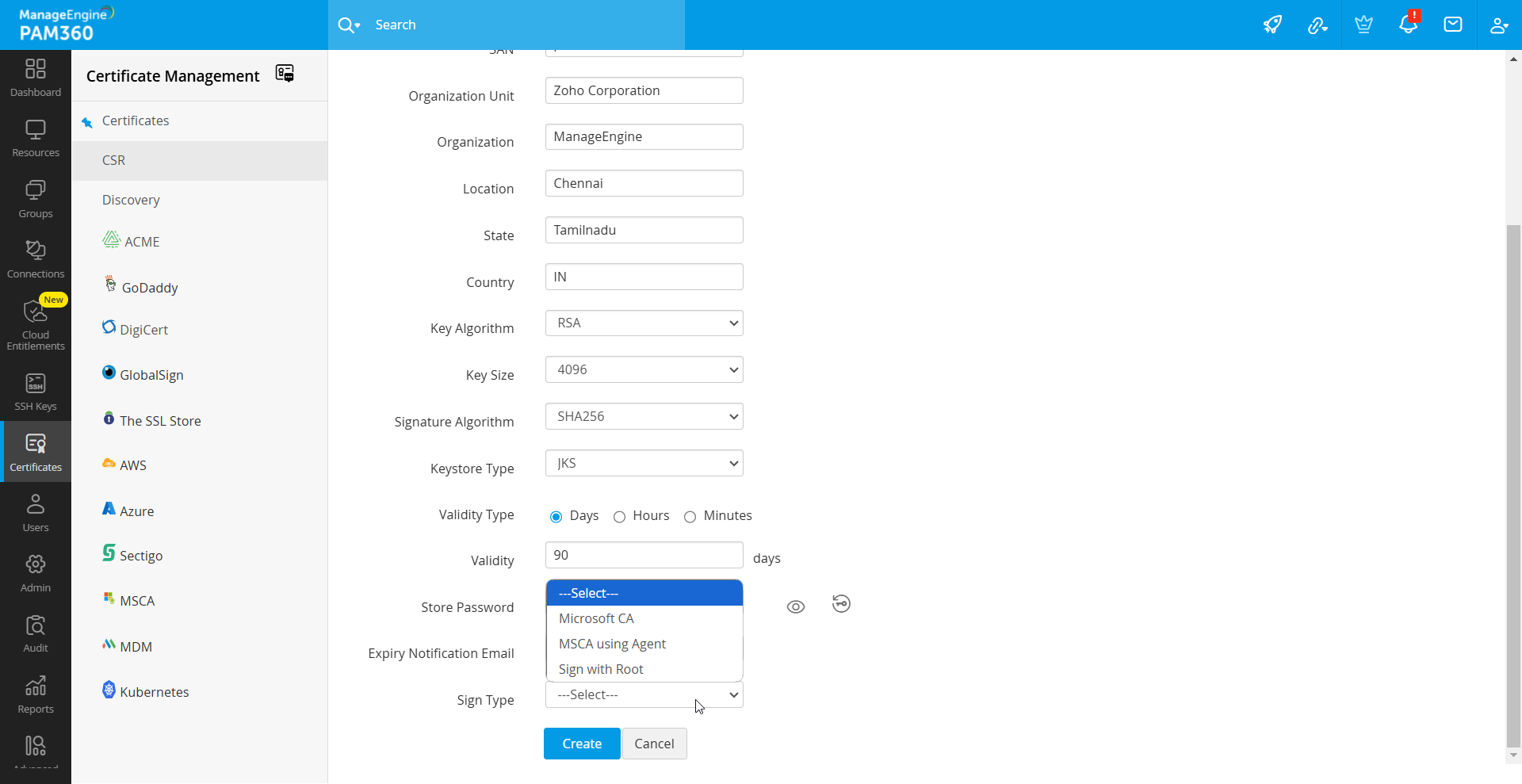The width and height of the screenshot is (1522, 784).
Task: Choose Microsoft CA sign type option
Action: (x=644, y=618)
